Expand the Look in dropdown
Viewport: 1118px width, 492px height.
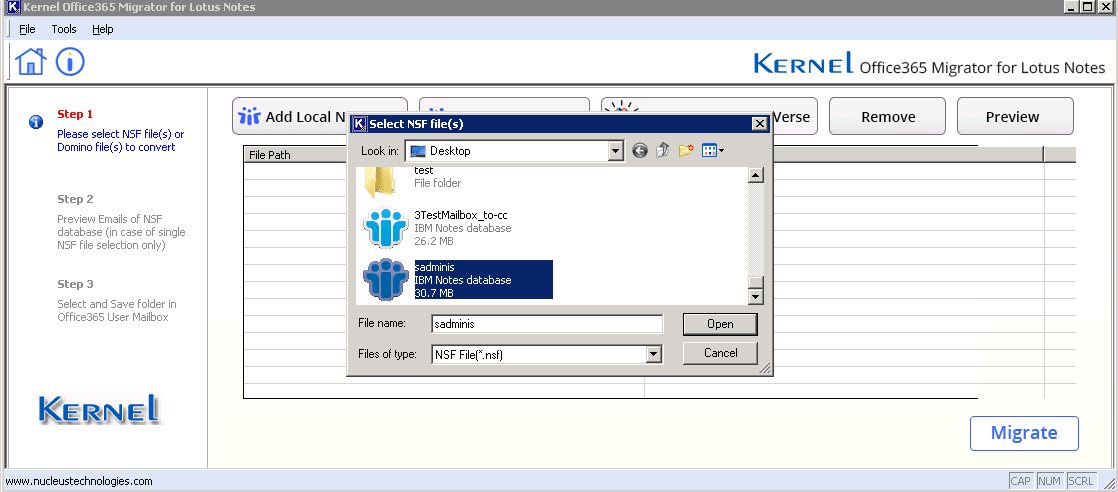click(x=616, y=151)
